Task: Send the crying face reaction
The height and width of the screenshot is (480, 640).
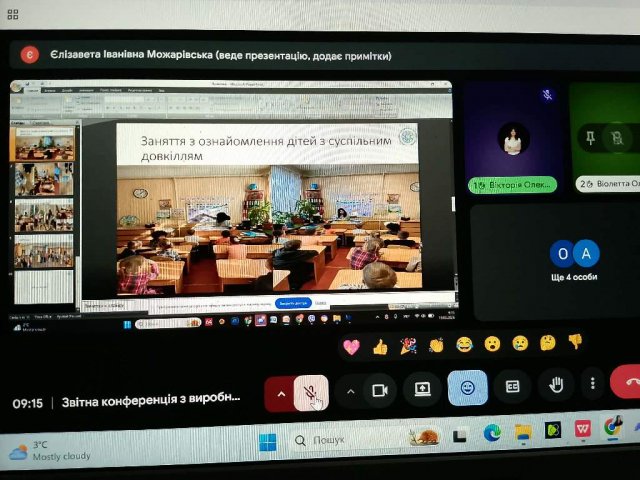Action: coord(520,343)
